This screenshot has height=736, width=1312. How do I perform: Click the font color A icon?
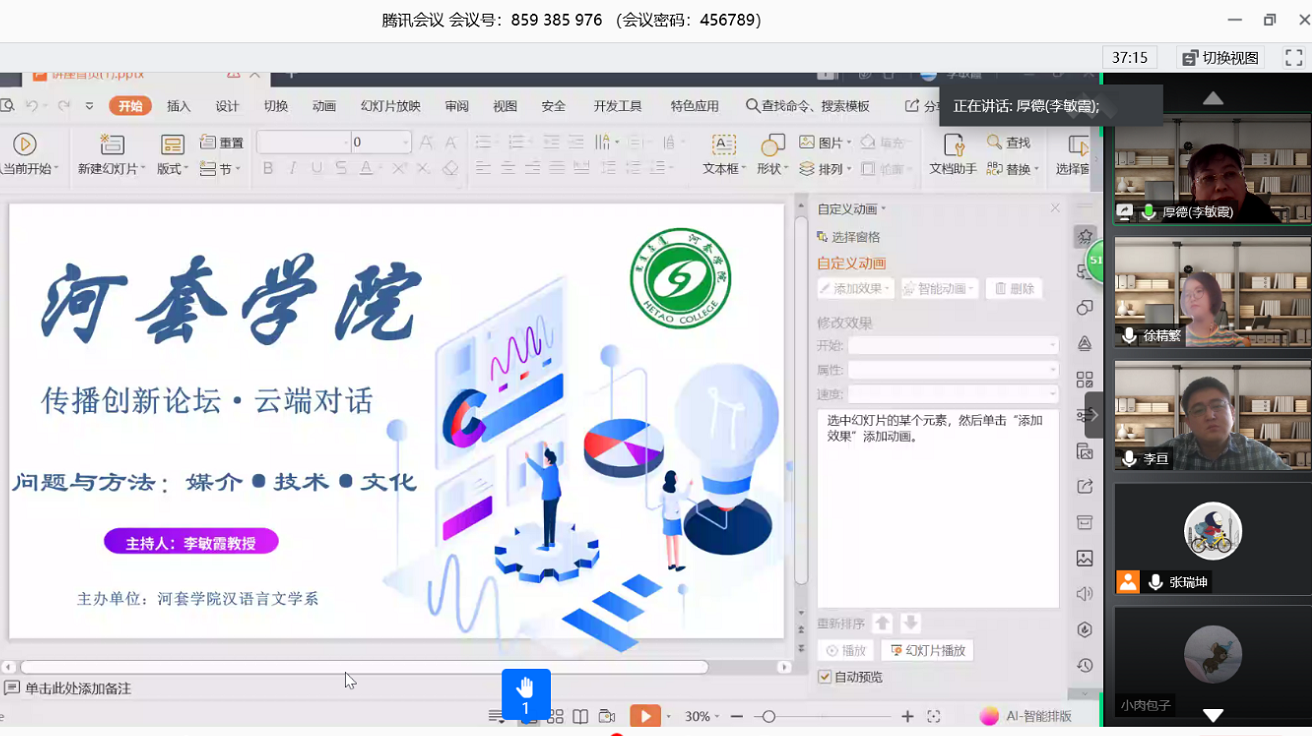click(x=366, y=168)
